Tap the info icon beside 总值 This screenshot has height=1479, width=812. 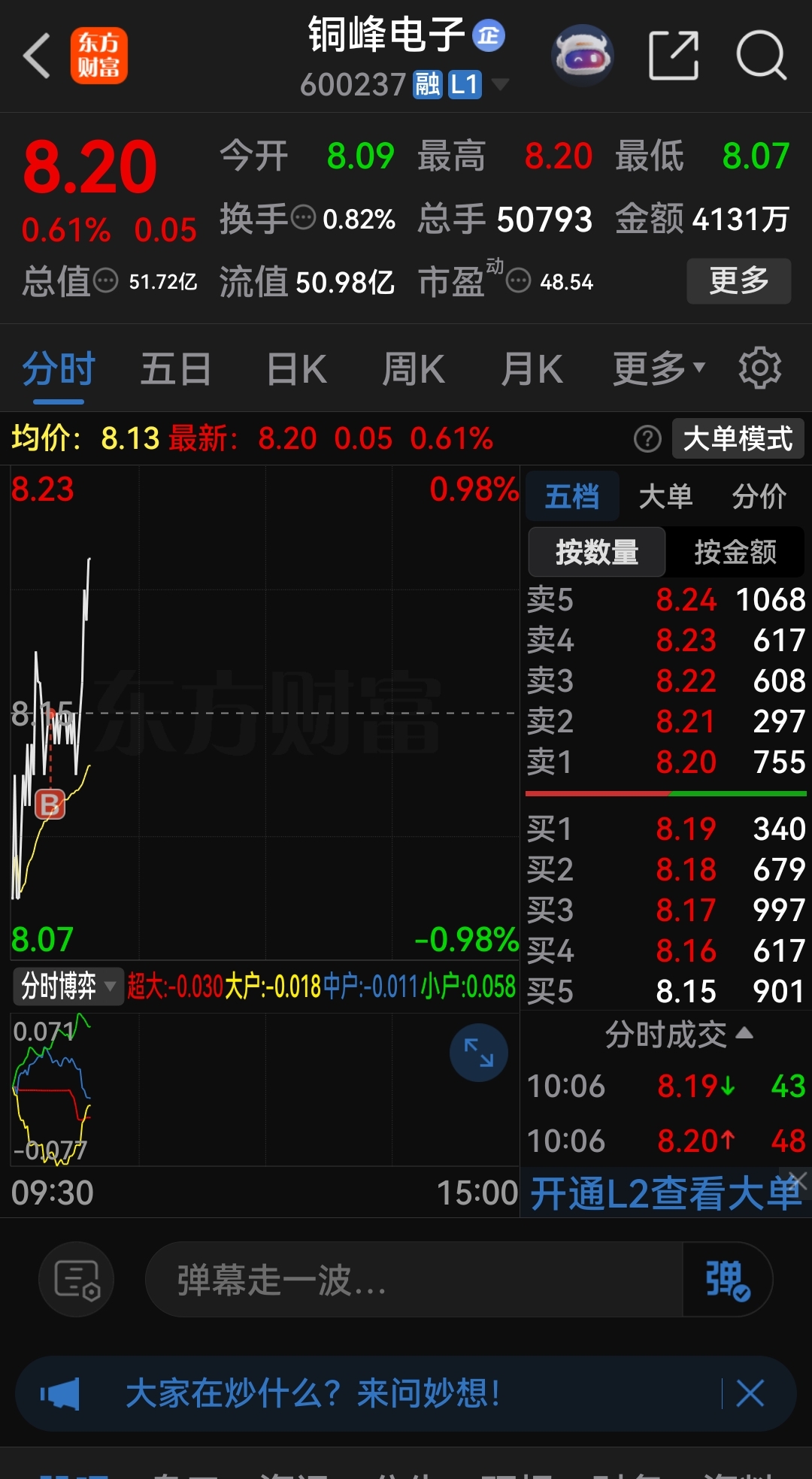coord(106,281)
